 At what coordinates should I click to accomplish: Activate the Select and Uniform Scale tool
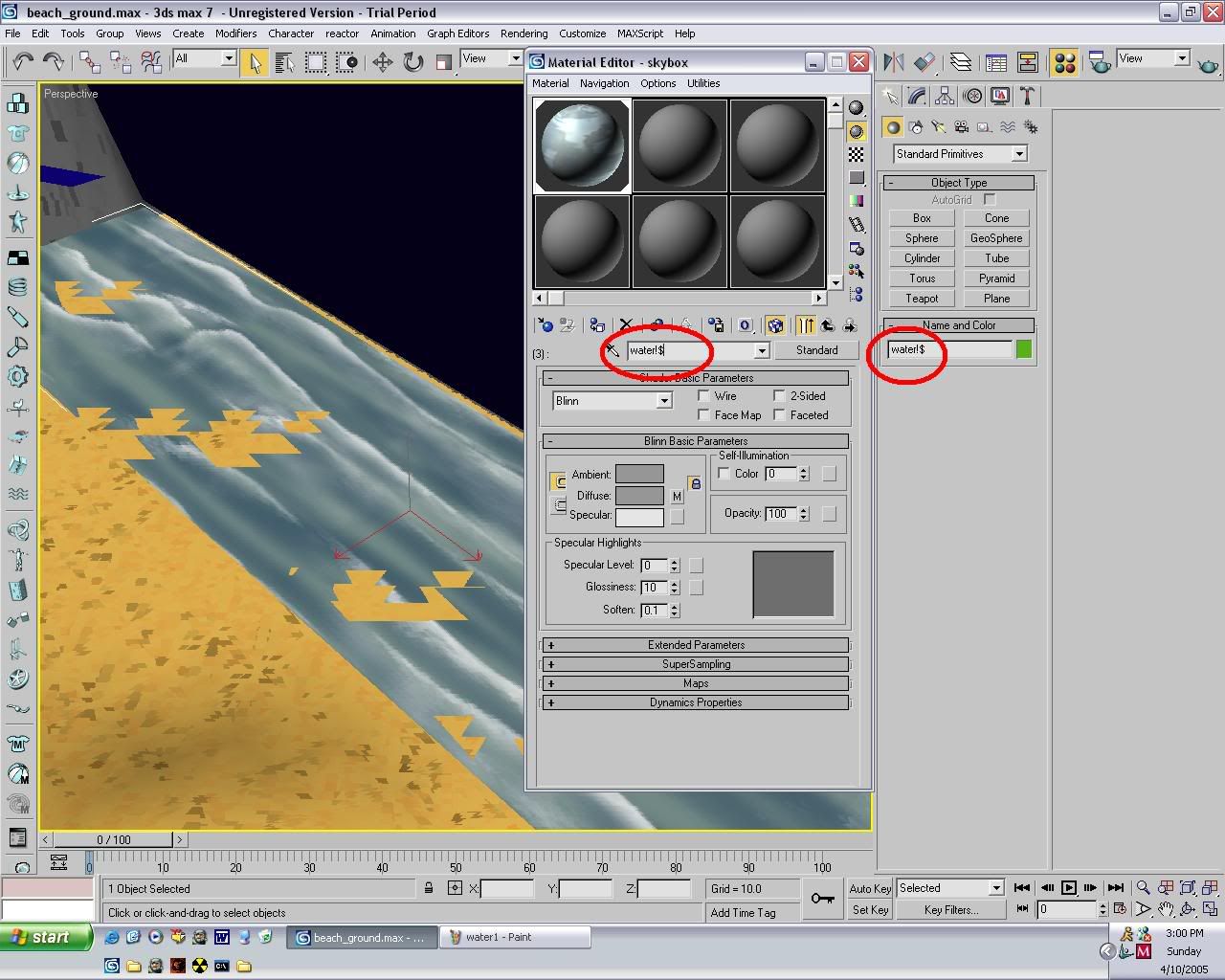(x=444, y=62)
